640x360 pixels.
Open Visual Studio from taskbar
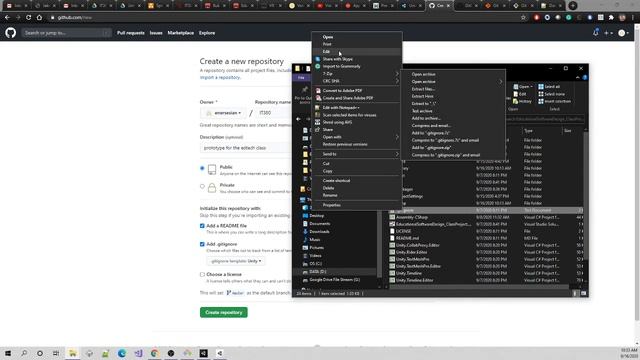pyautogui.click(x=138, y=353)
